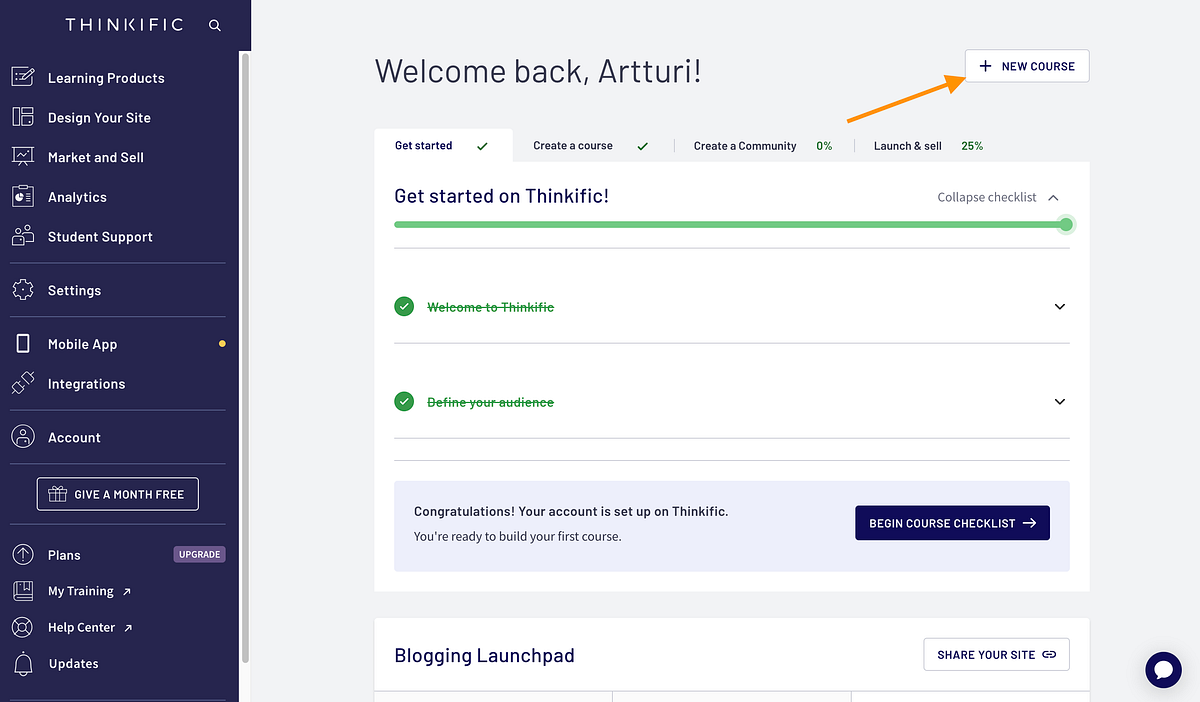Collapse checklist using the top-right chevron

tap(1053, 198)
